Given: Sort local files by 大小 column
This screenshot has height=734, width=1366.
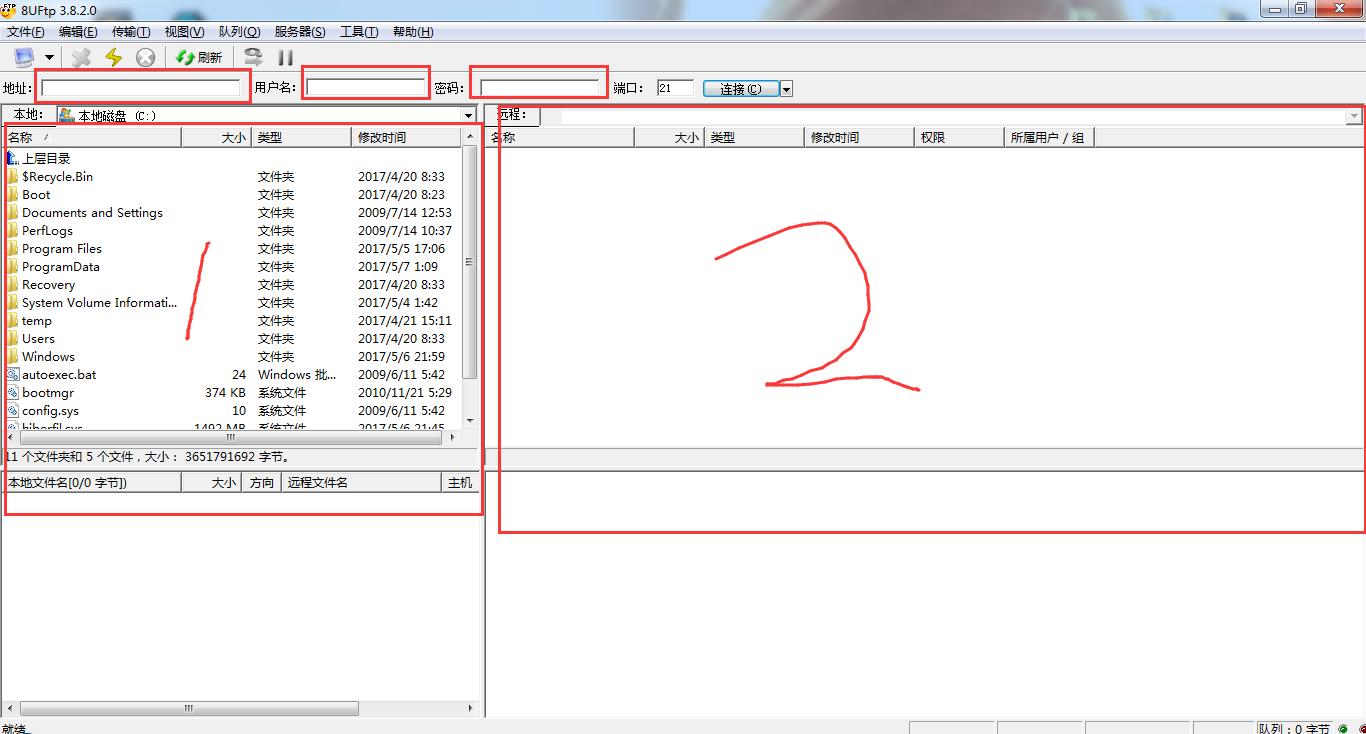Looking at the screenshot, I should pos(216,137).
